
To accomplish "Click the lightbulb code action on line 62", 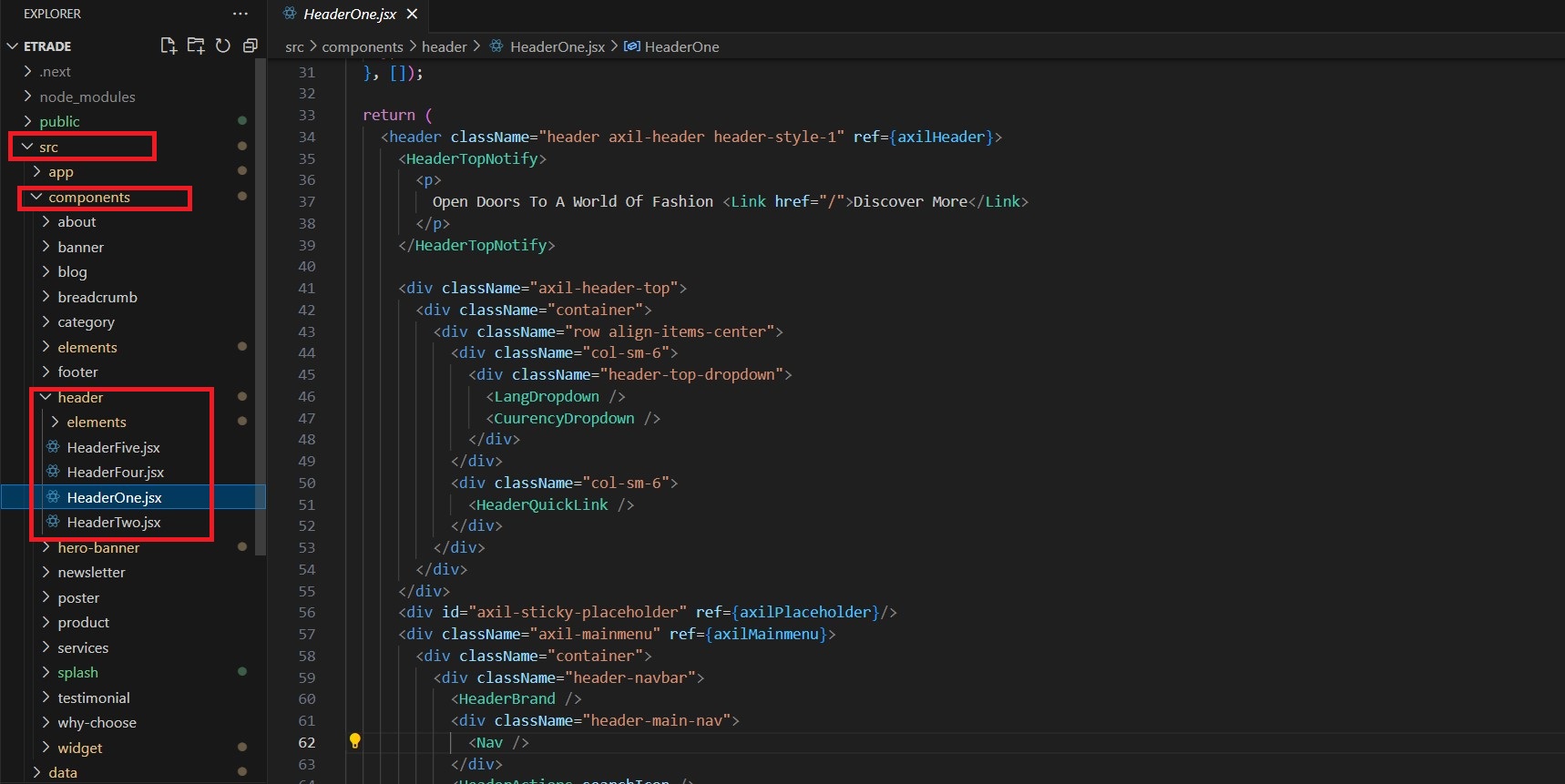I will pyautogui.click(x=355, y=741).
